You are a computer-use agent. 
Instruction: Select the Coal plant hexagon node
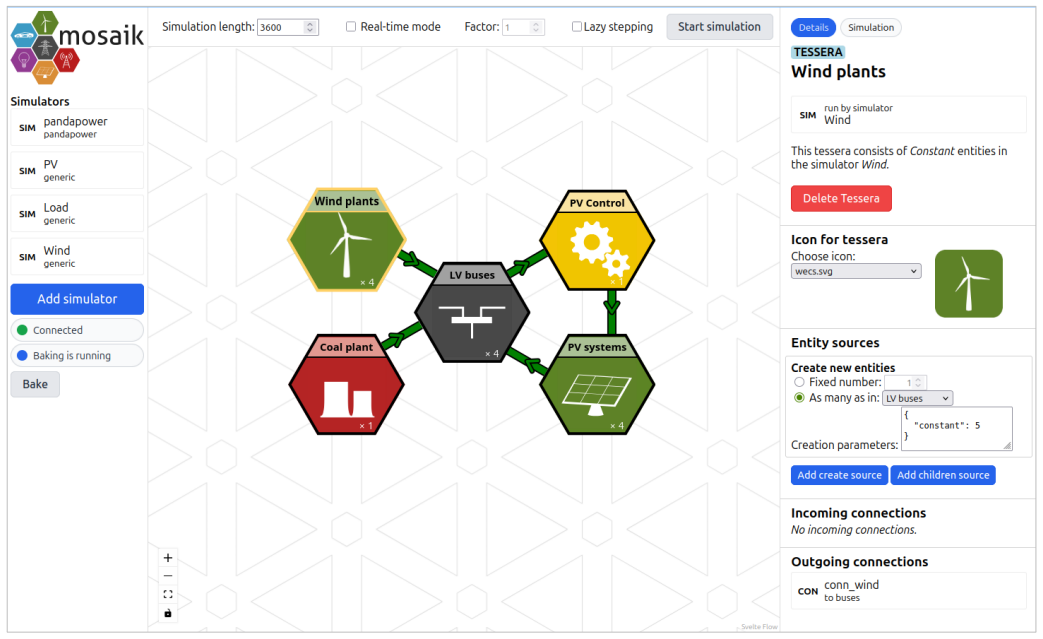click(347, 385)
